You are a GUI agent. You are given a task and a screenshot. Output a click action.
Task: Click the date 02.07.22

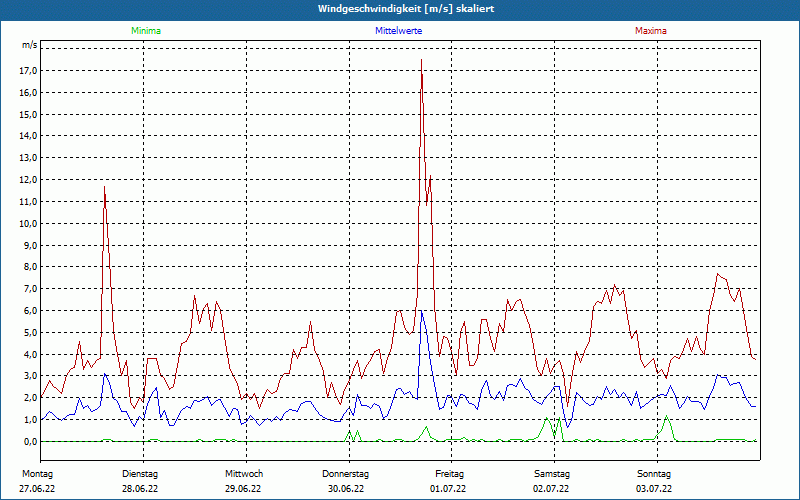(551, 489)
